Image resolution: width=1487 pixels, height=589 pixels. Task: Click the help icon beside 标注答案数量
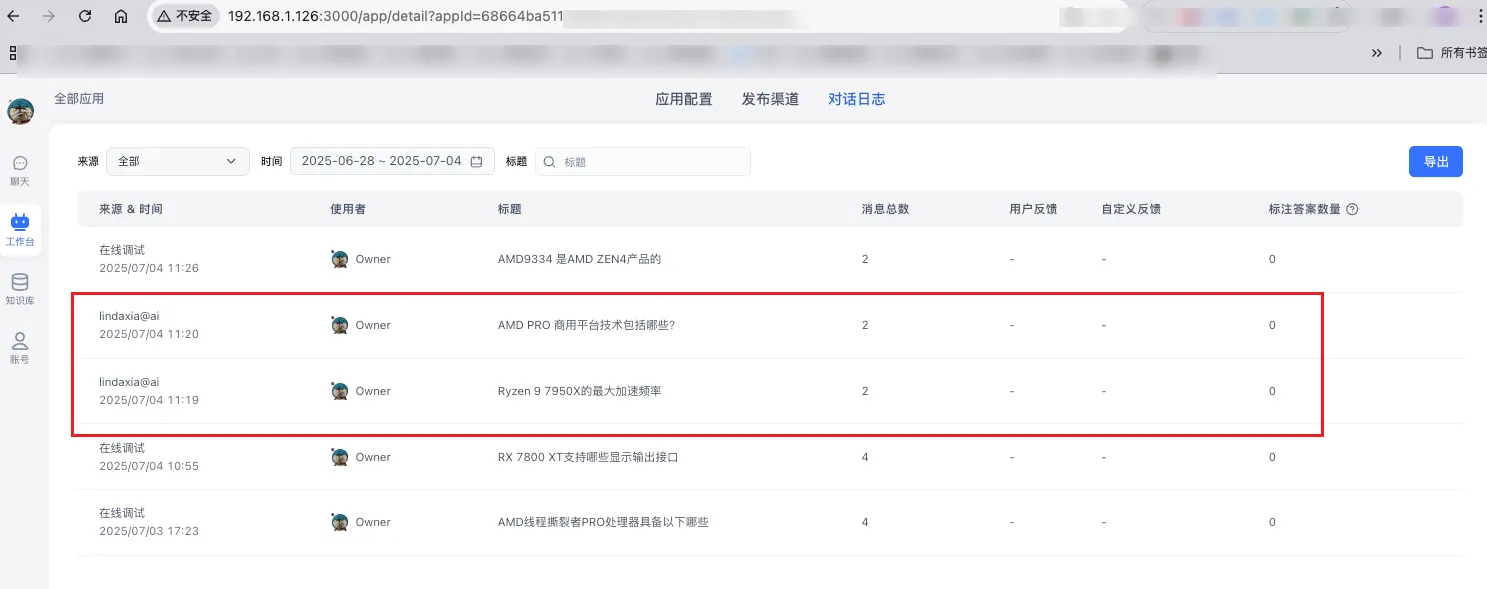(1352, 210)
